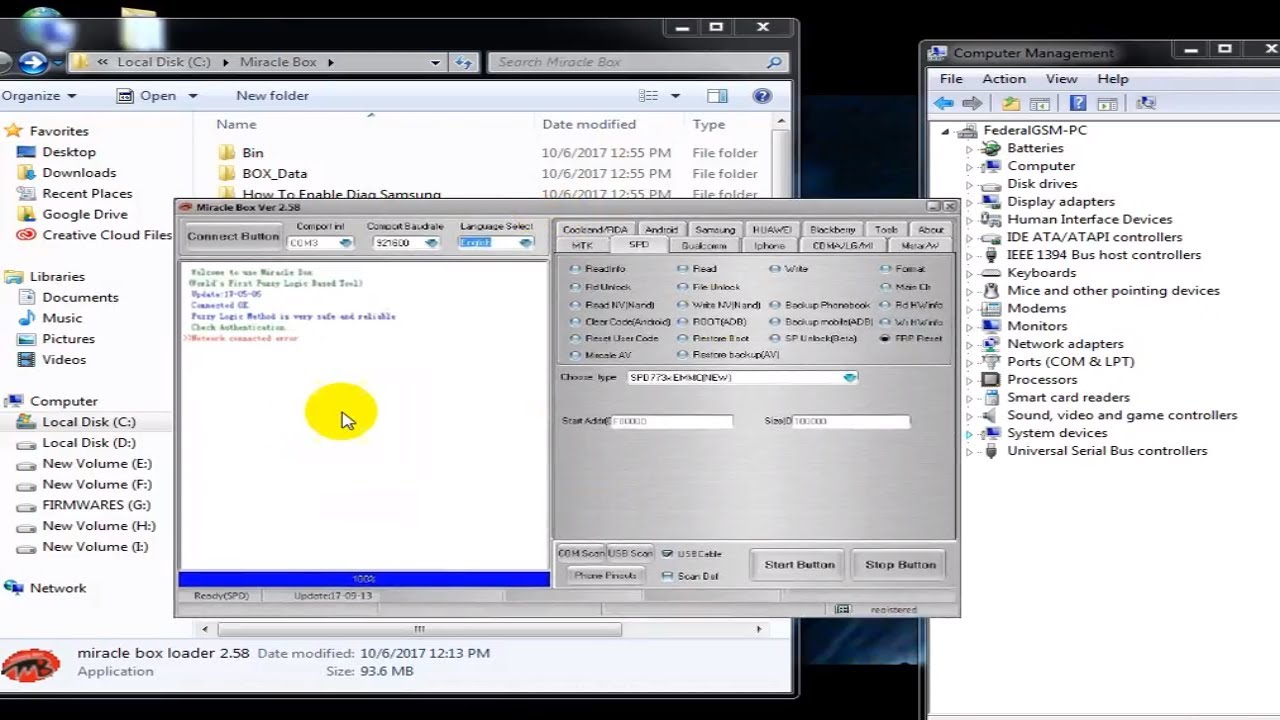Switch to the HUAWEI tab
This screenshot has width=1280, height=720.
click(772, 230)
